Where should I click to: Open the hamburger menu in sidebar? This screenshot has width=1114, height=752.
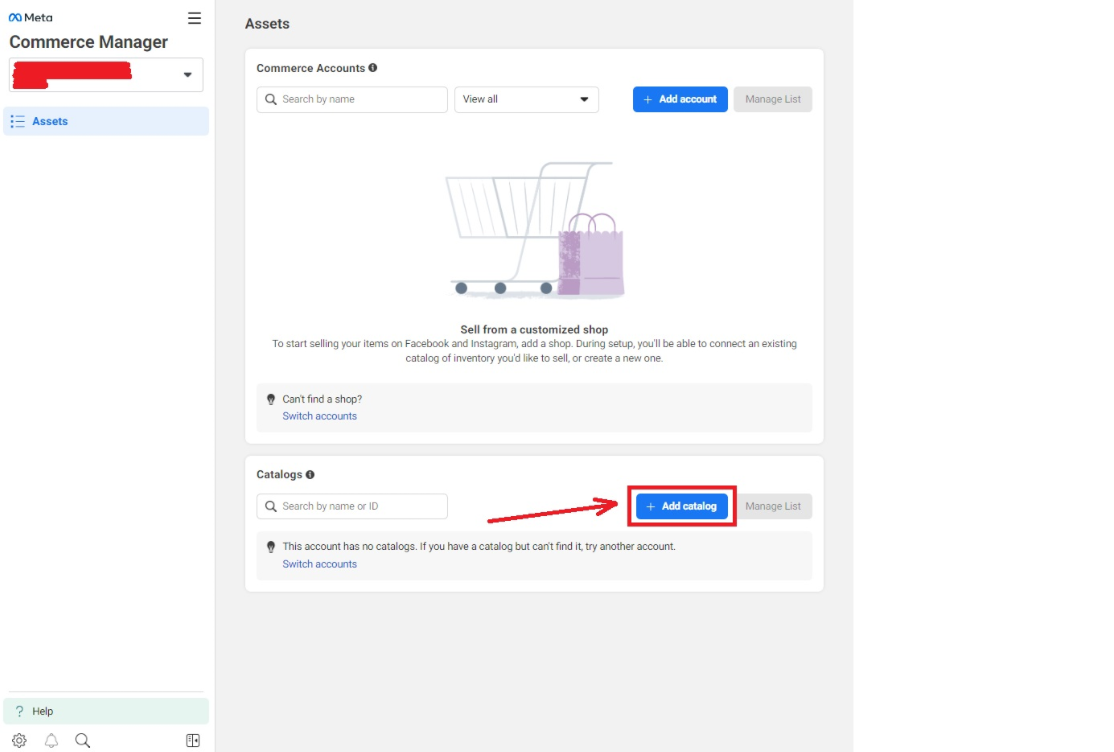(194, 18)
